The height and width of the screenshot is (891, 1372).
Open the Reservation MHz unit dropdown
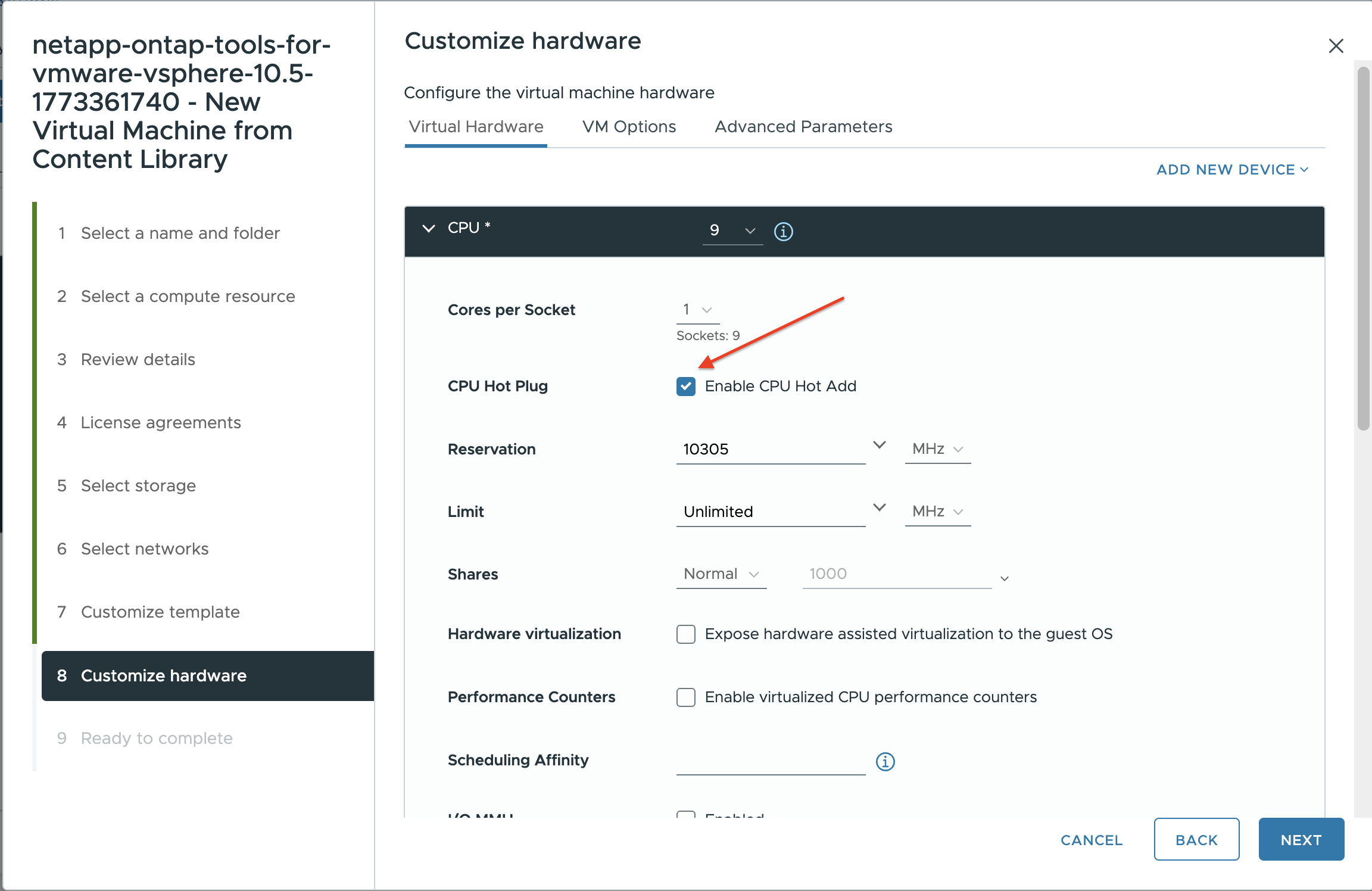937,449
